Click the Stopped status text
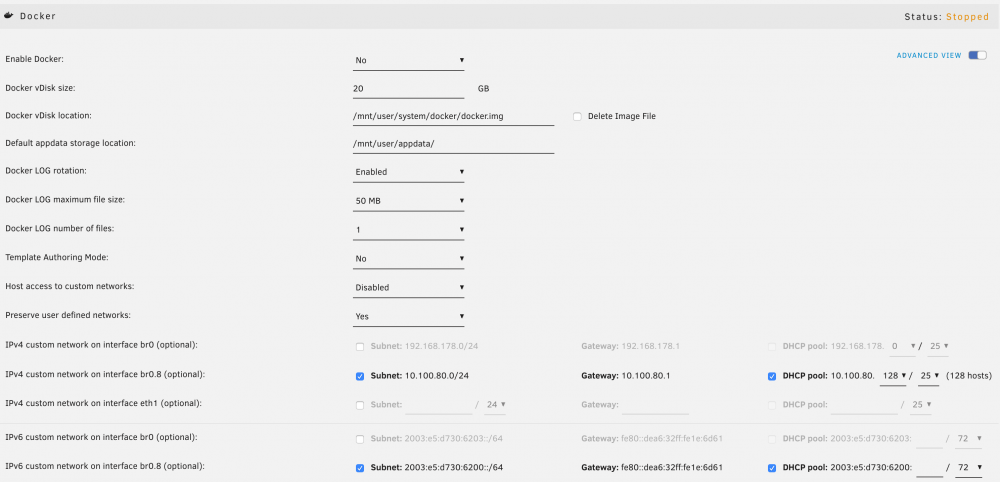This screenshot has height=482, width=1000. 967,17
